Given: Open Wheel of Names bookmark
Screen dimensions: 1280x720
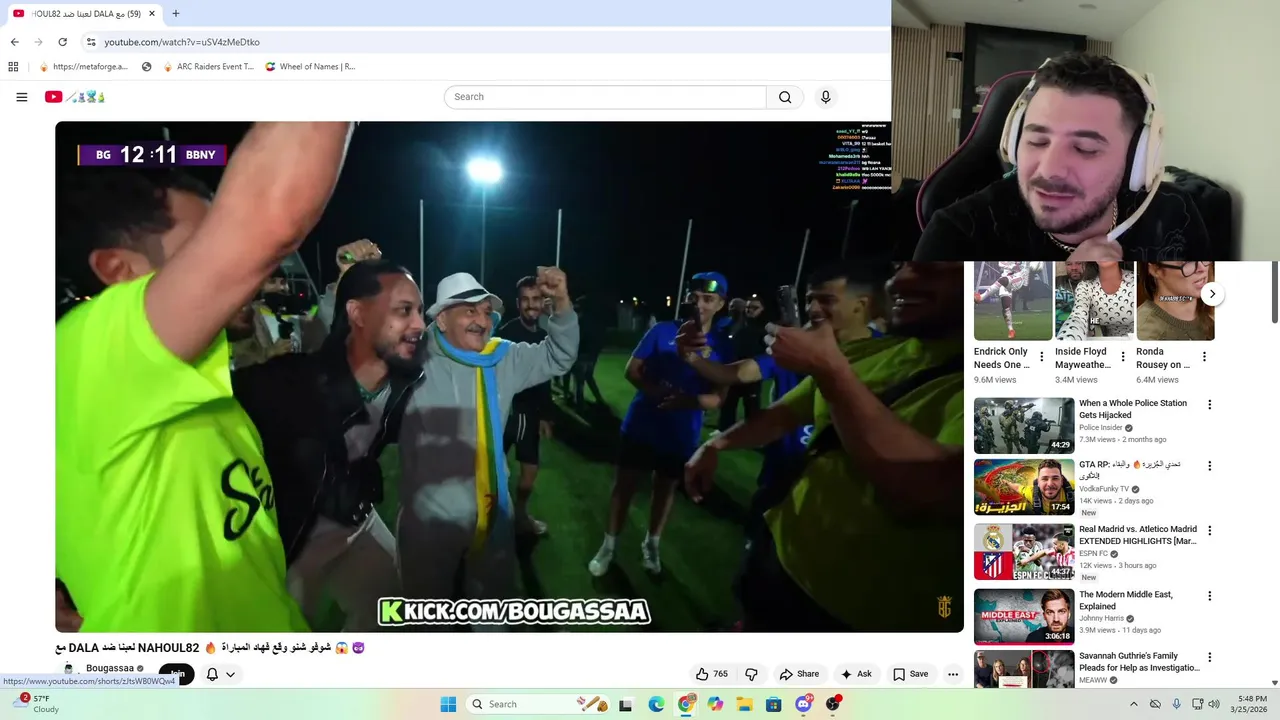Looking at the screenshot, I should click(x=310, y=67).
